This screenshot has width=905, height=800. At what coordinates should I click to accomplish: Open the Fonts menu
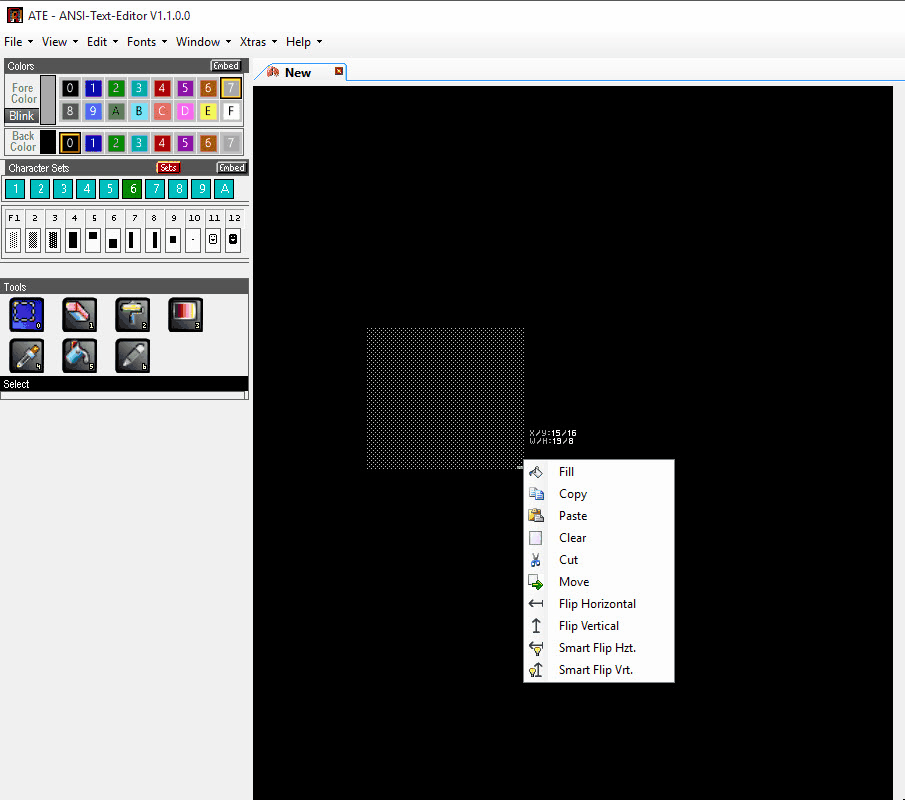[145, 41]
